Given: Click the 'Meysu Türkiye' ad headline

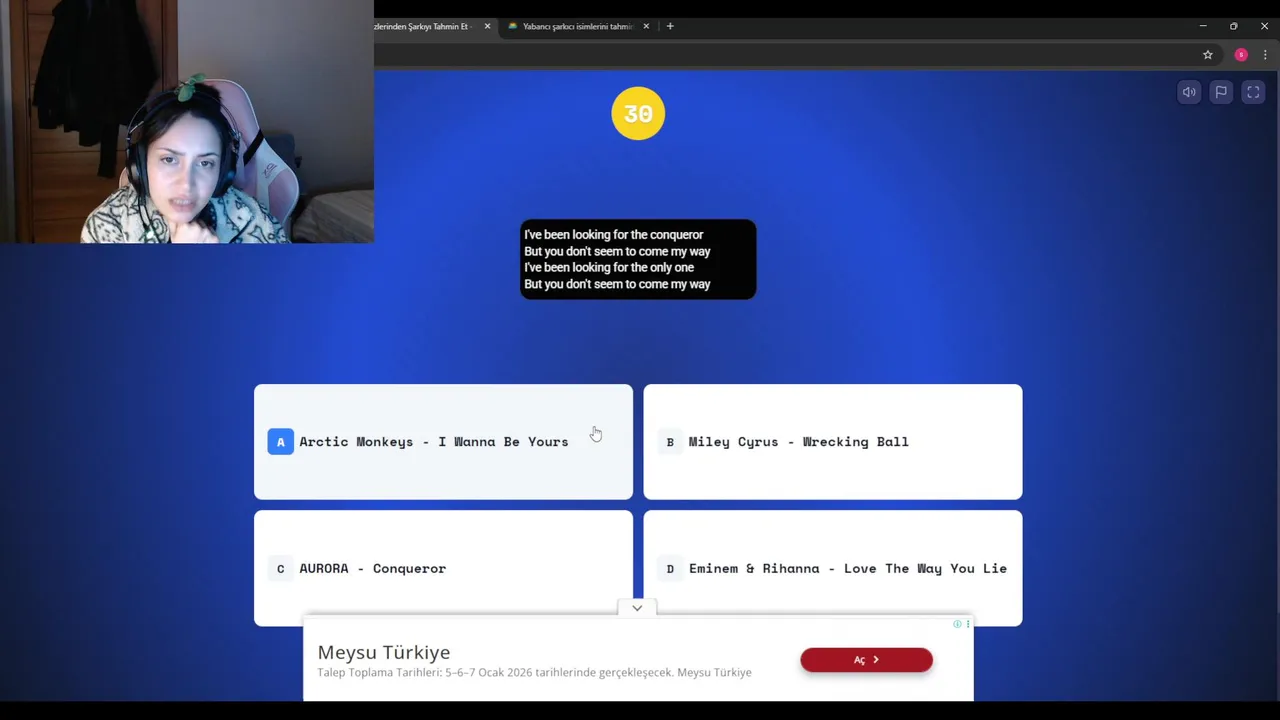Looking at the screenshot, I should click(384, 652).
